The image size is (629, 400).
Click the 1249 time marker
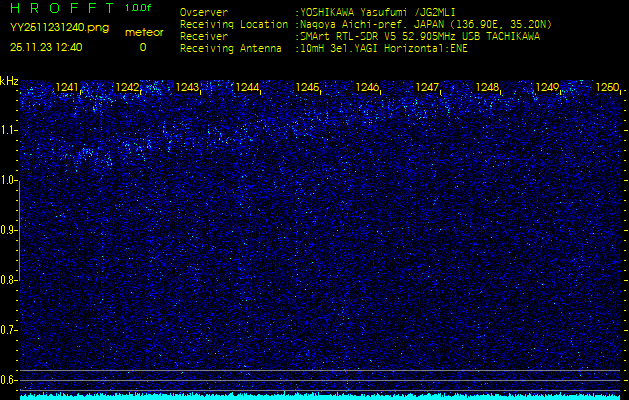click(x=547, y=88)
